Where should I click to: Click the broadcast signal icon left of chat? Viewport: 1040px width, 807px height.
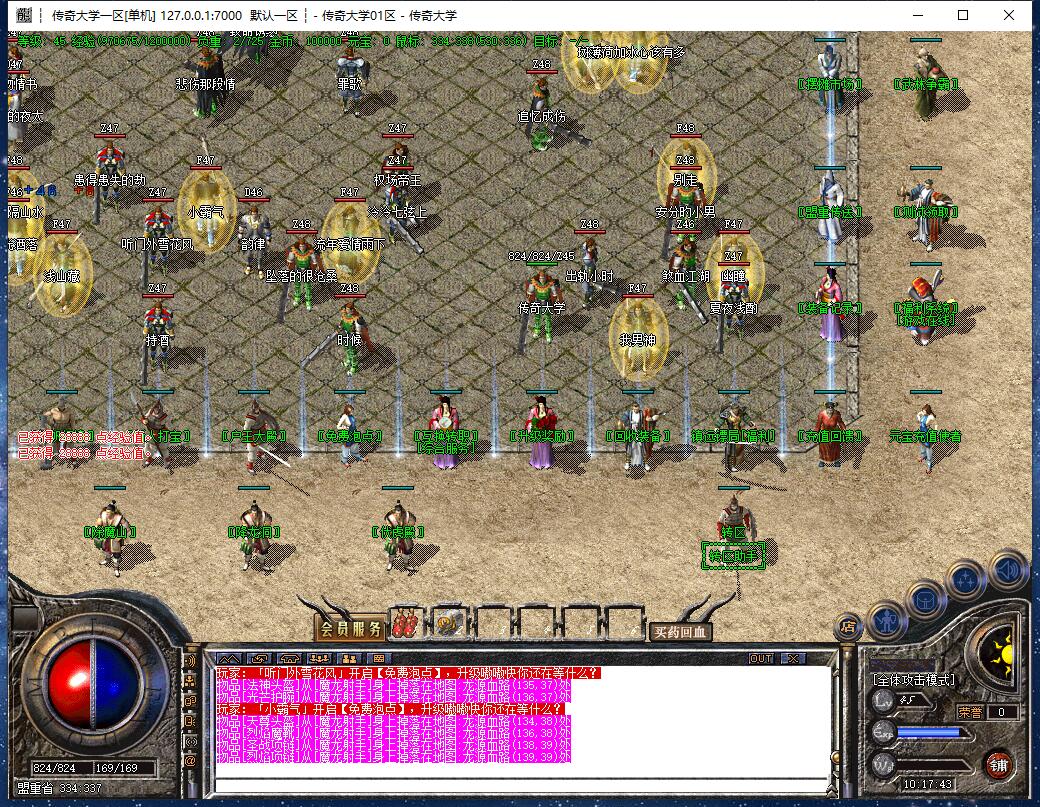[190, 741]
